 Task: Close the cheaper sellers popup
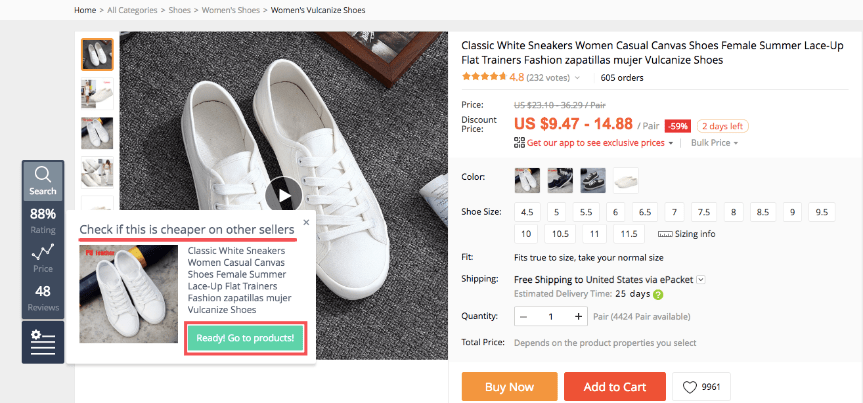click(x=306, y=222)
